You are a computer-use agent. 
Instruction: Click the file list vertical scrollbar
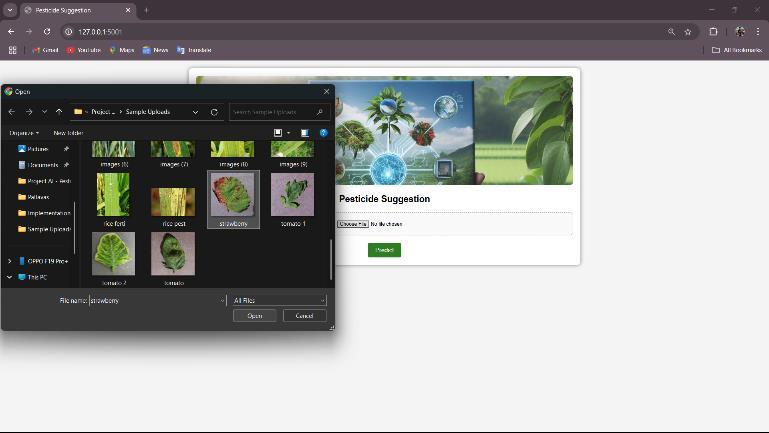[331, 259]
